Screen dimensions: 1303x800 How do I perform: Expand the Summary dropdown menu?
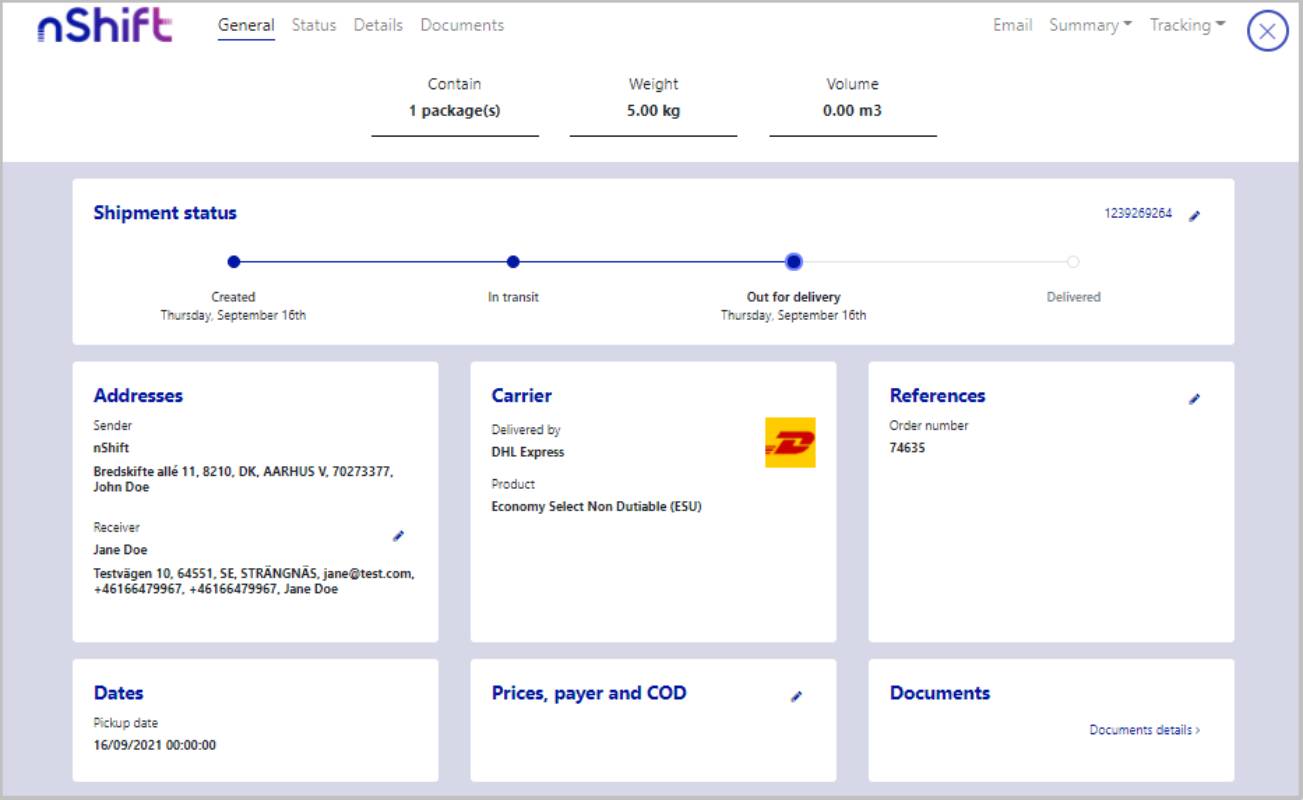tap(1090, 25)
